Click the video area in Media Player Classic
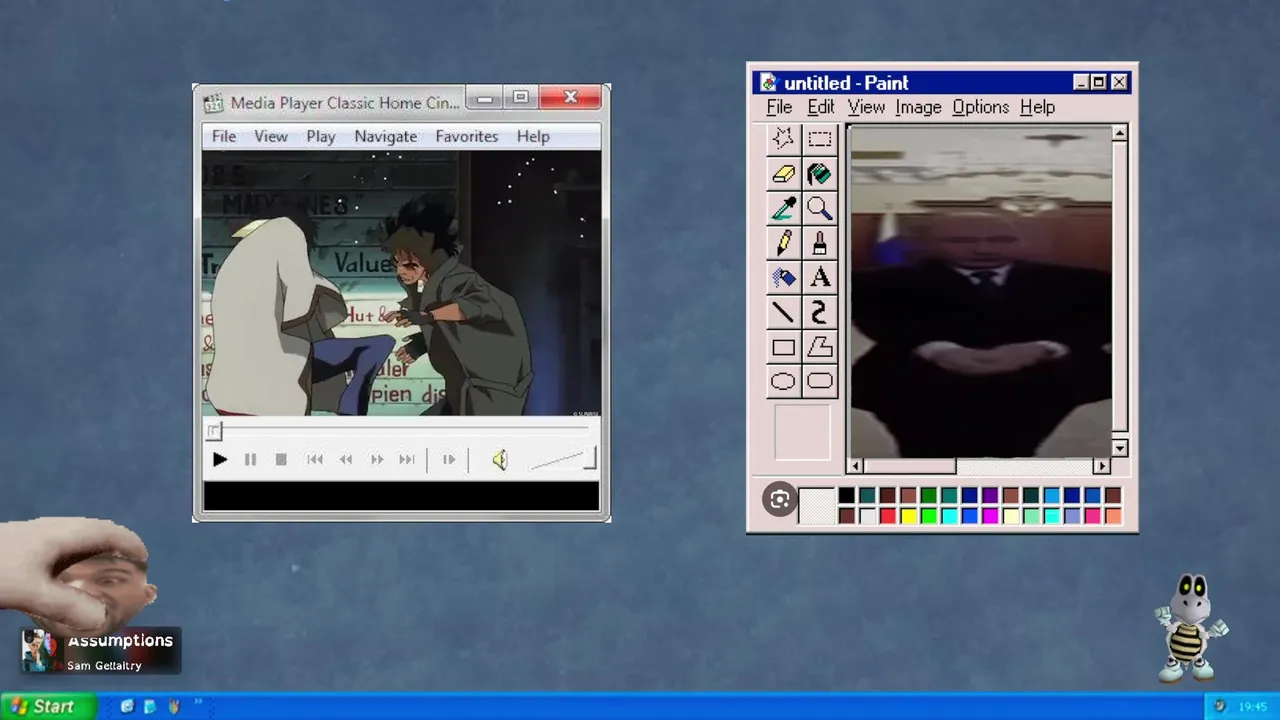This screenshot has width=1280, height=720. pos(401,284)
